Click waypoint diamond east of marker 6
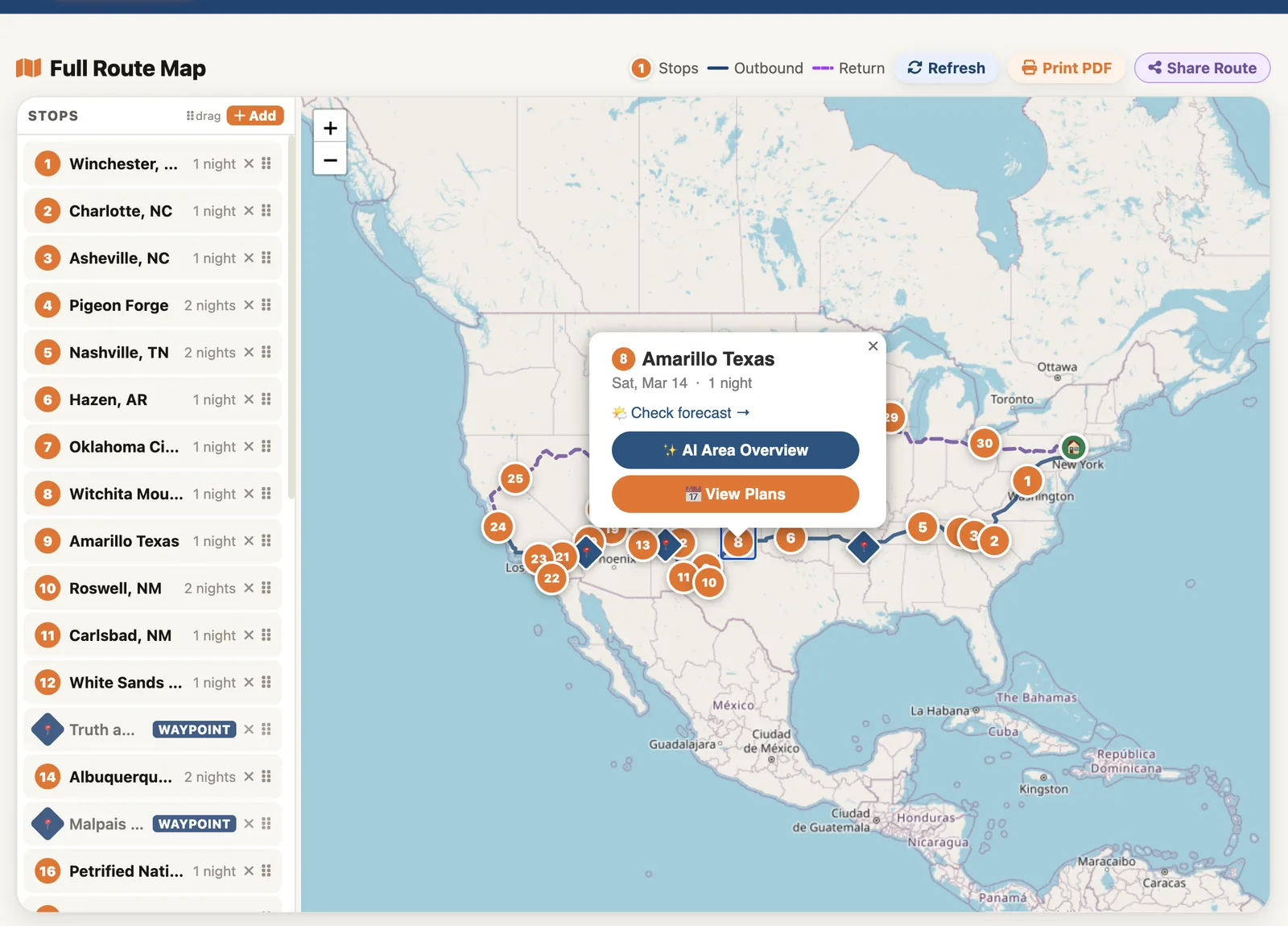The height and width of the screenshot is (926, 1288). coord(864,547)
